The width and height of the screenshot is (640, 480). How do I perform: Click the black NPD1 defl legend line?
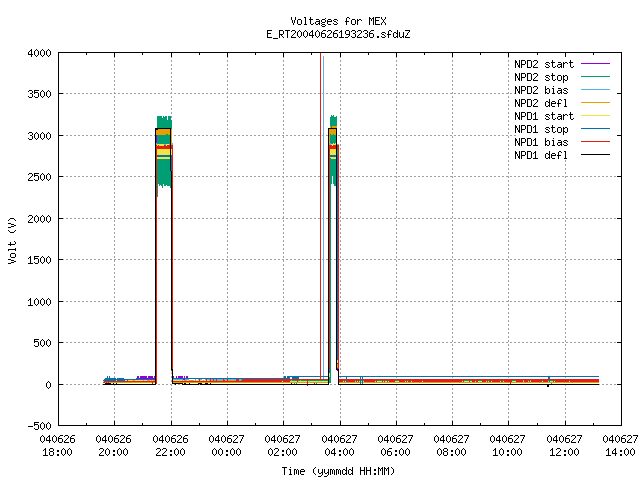[x=595, y=155]
